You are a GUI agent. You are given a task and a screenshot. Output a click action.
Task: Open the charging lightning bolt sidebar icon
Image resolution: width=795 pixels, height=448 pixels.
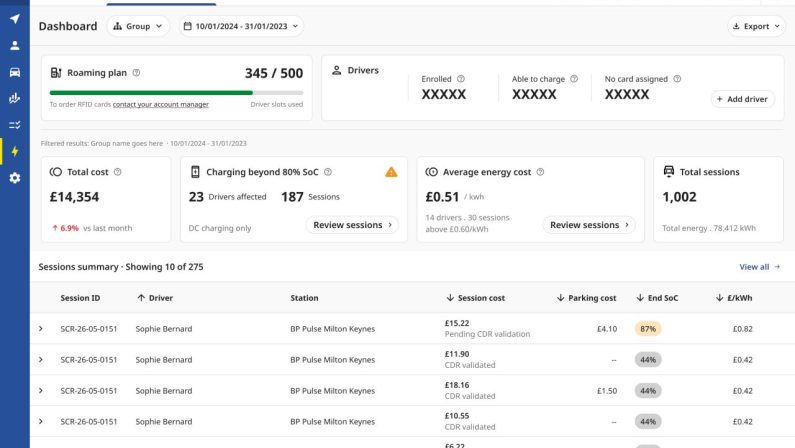[x=15, y=151]
